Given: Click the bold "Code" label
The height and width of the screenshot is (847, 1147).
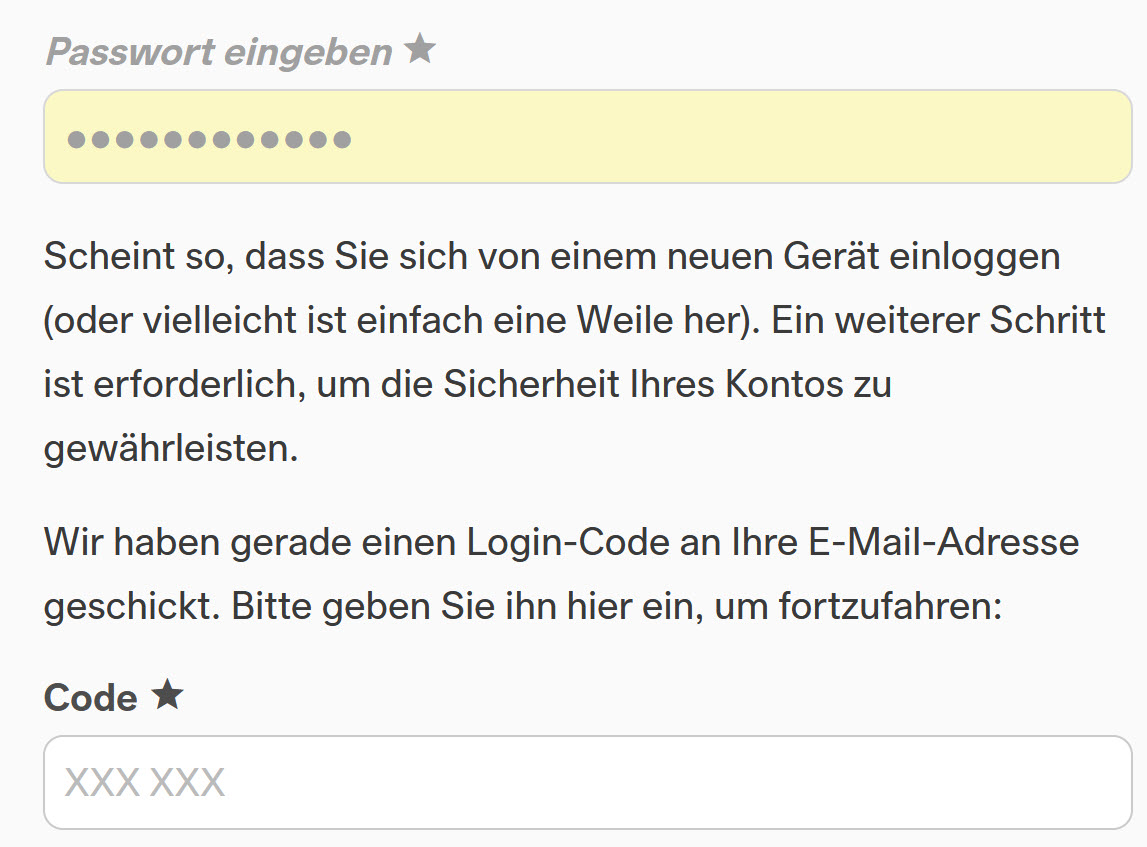Looking at the screenshot, I should (x=90, y=697).
